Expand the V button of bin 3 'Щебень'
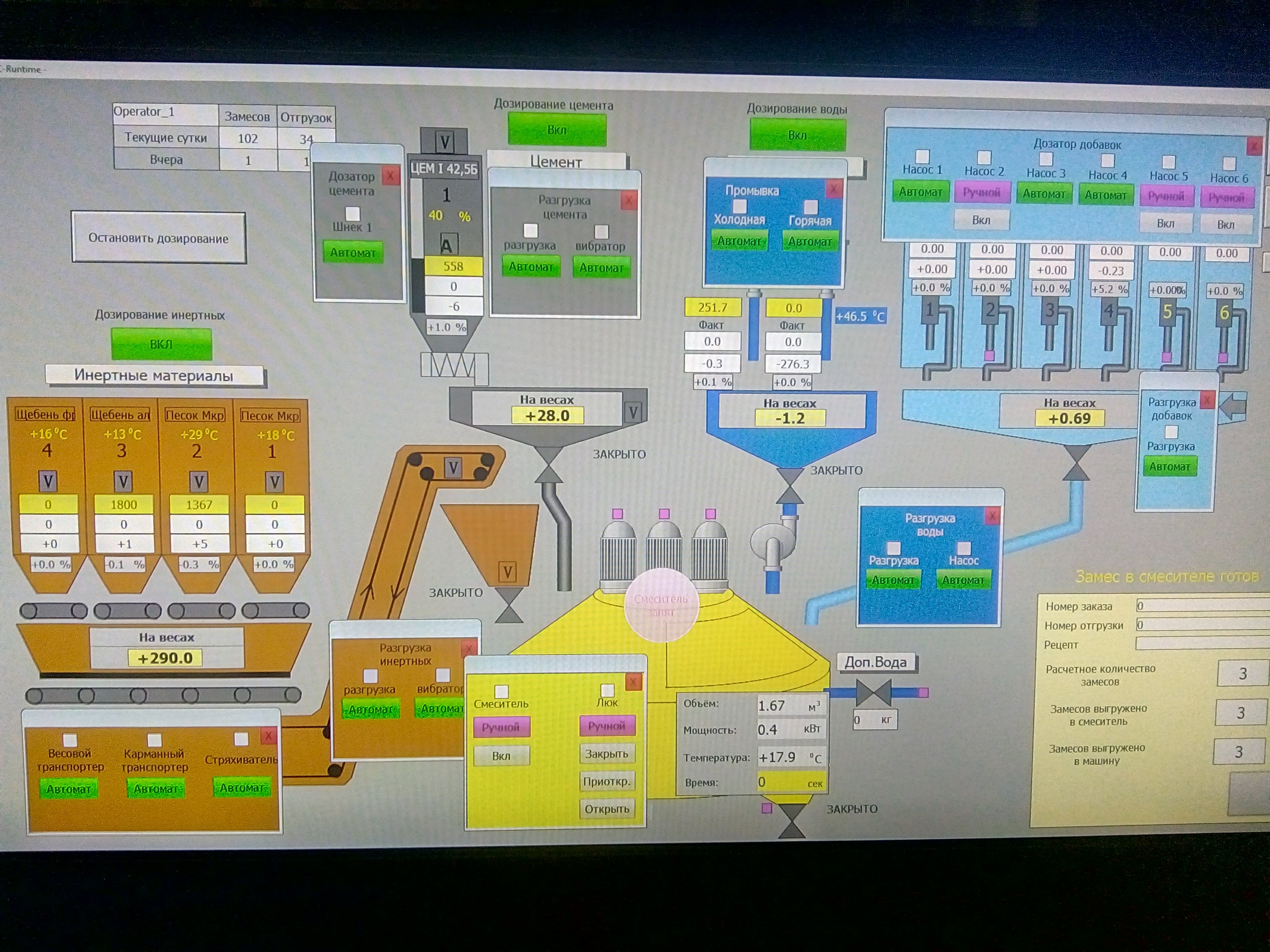This screenshot has height=952, width=1270. [123, 481]
